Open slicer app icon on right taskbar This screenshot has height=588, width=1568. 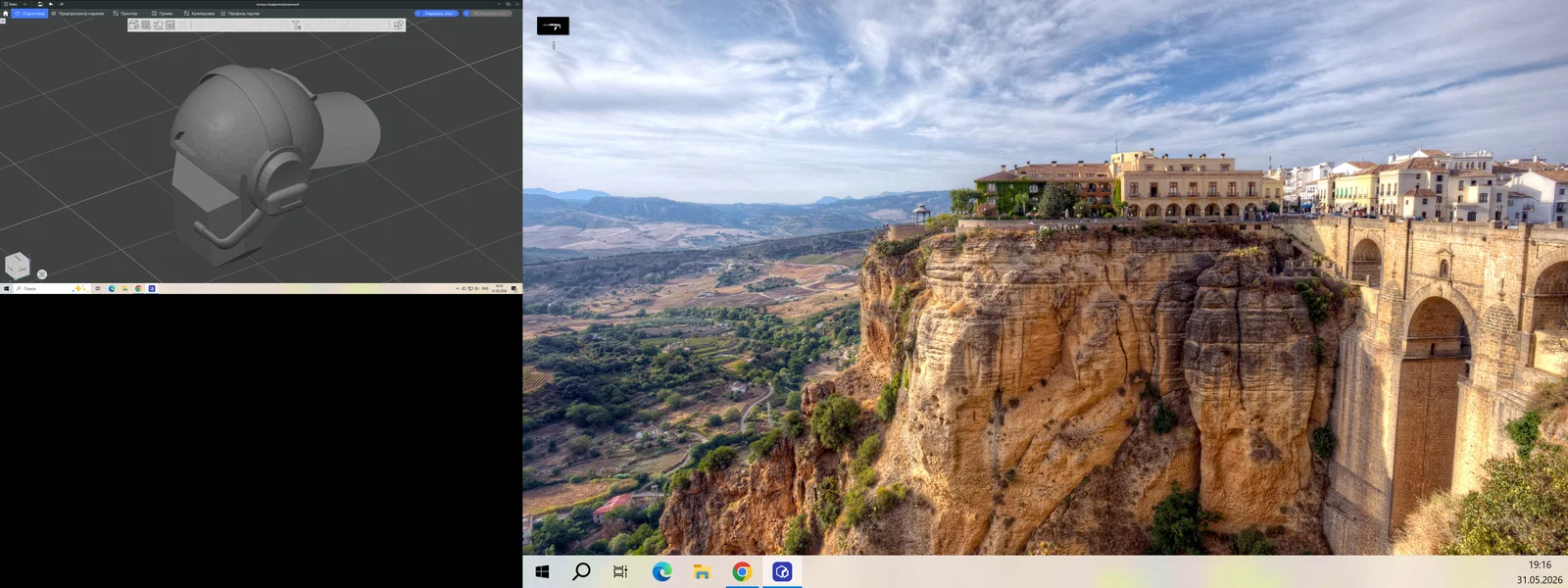click(782, 571)
